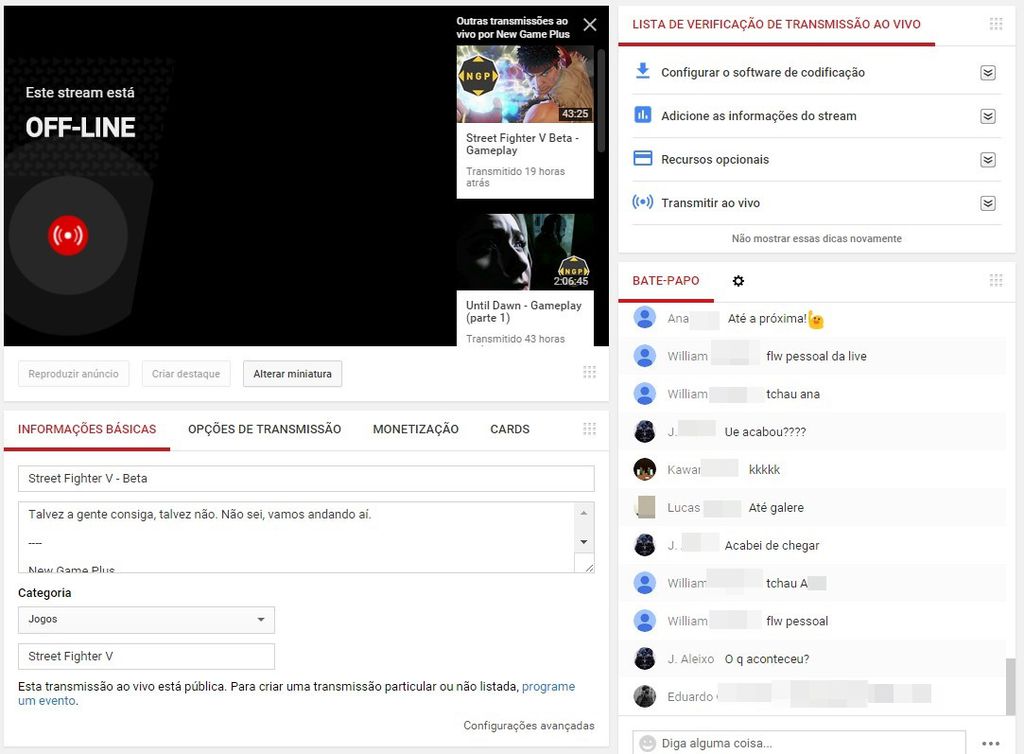Click drag handle of checklist panel
The height and width of the screenshot is (754, 1024).
click(x=996, y=24)
